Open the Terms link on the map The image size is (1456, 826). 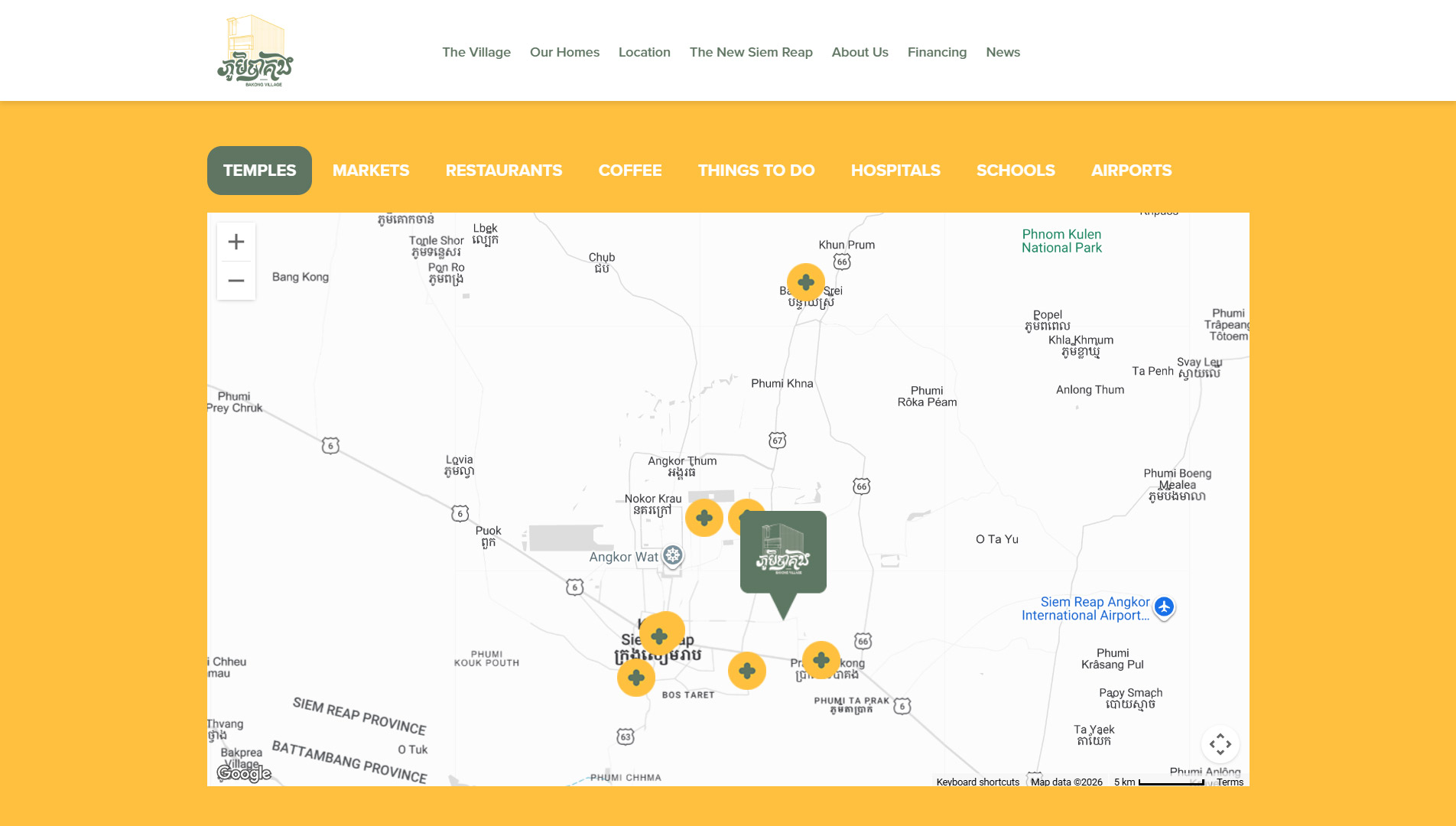coord(1230,782)
